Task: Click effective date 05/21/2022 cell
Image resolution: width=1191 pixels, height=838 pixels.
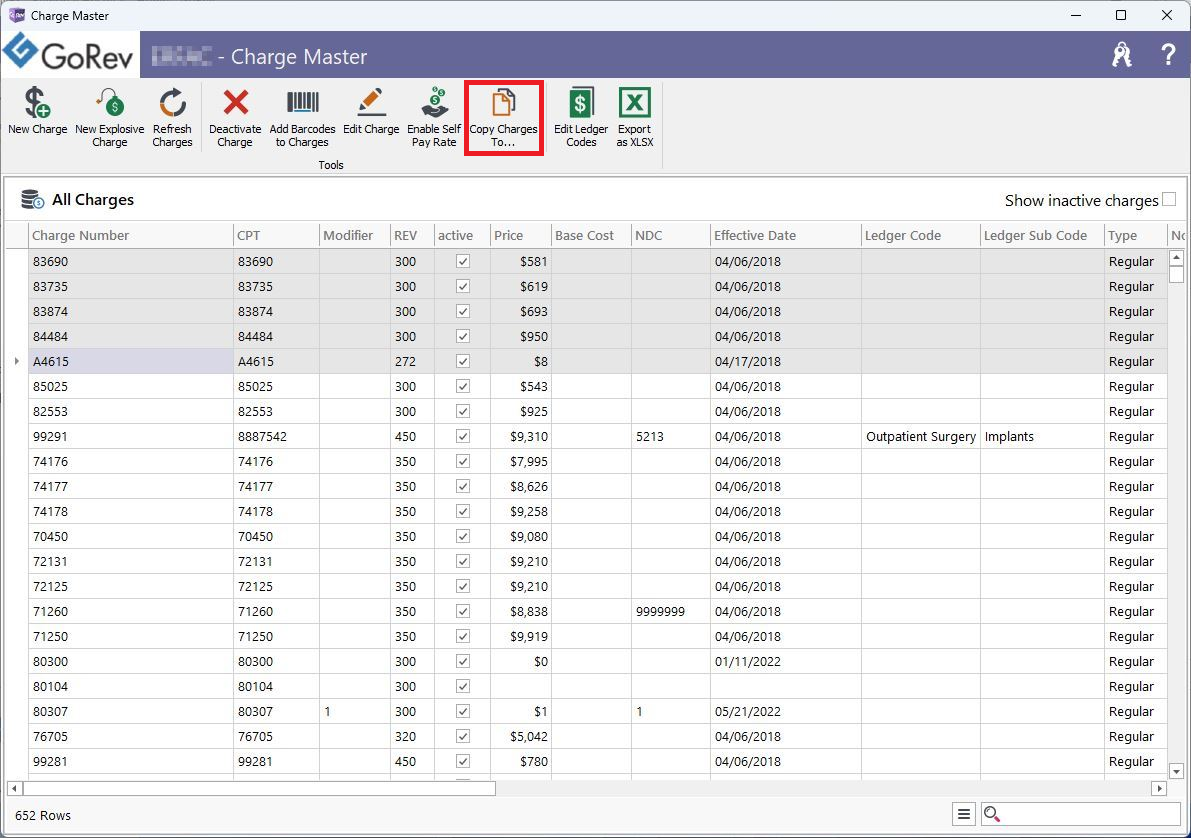Action: 786,711
